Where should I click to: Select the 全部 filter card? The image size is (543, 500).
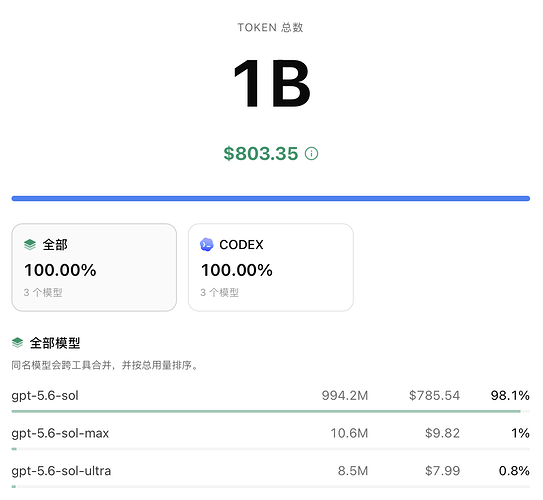click(x=94, y=267)
